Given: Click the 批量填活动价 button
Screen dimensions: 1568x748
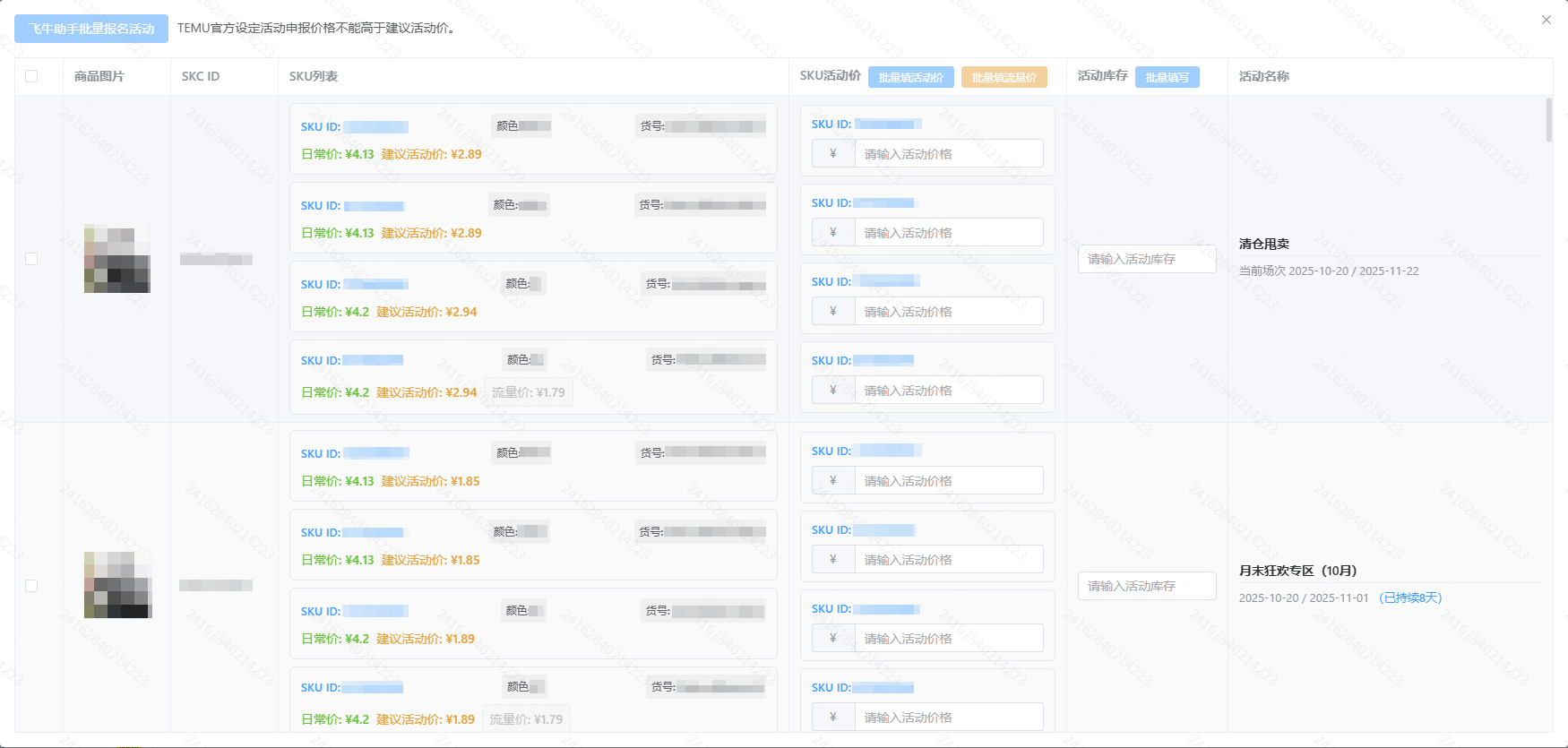Looking at the screenshot, I should pos(910,77).
